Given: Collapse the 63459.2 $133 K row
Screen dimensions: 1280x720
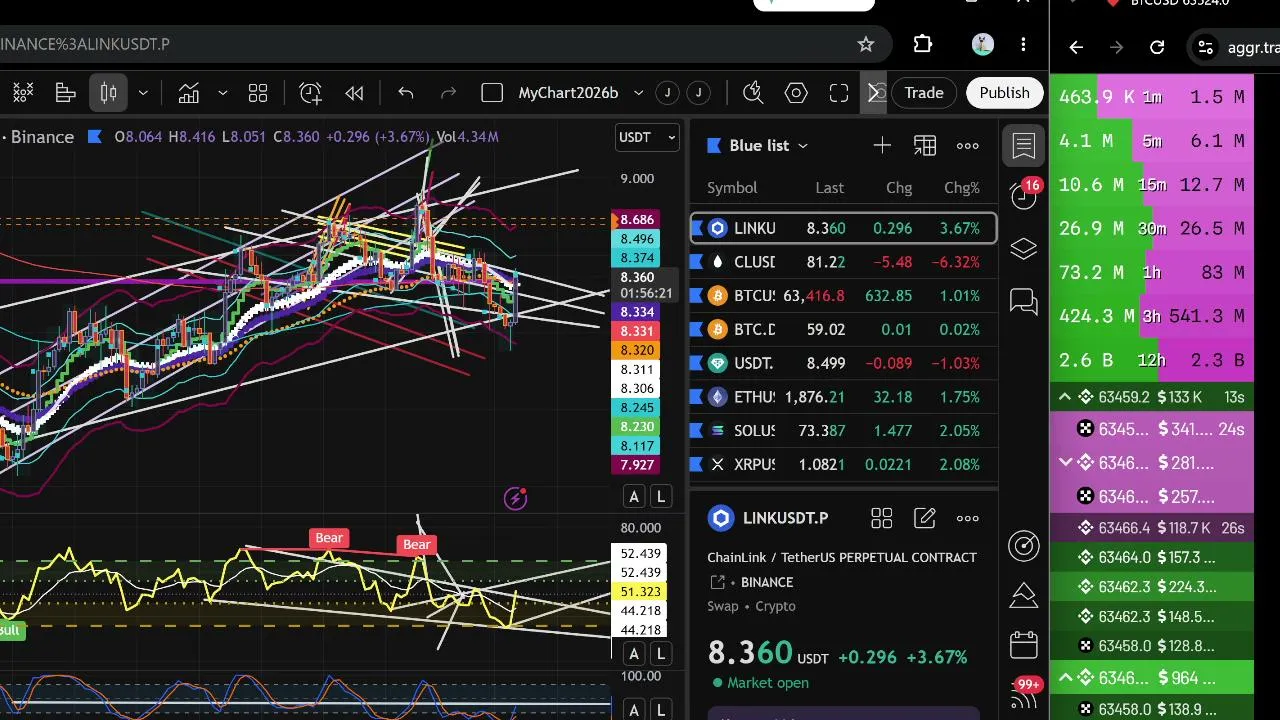Looking at the screenshot, I should 1066,397.
